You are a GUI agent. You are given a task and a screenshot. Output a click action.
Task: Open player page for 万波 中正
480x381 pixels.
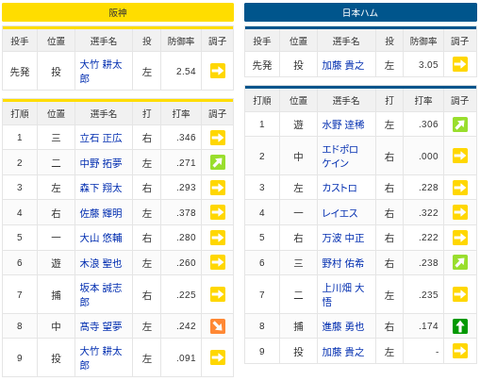[x=343, y=238]
